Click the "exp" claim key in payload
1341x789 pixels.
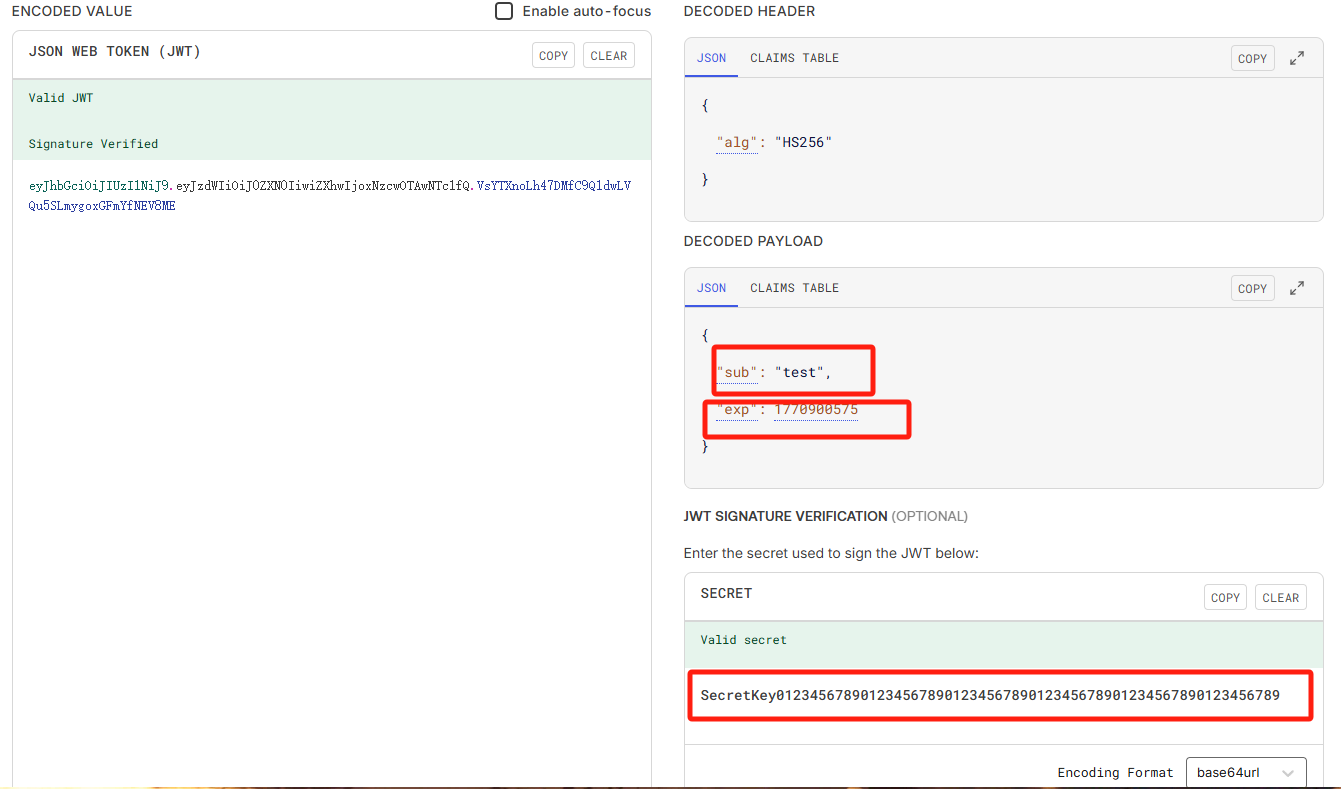[737, 410]
